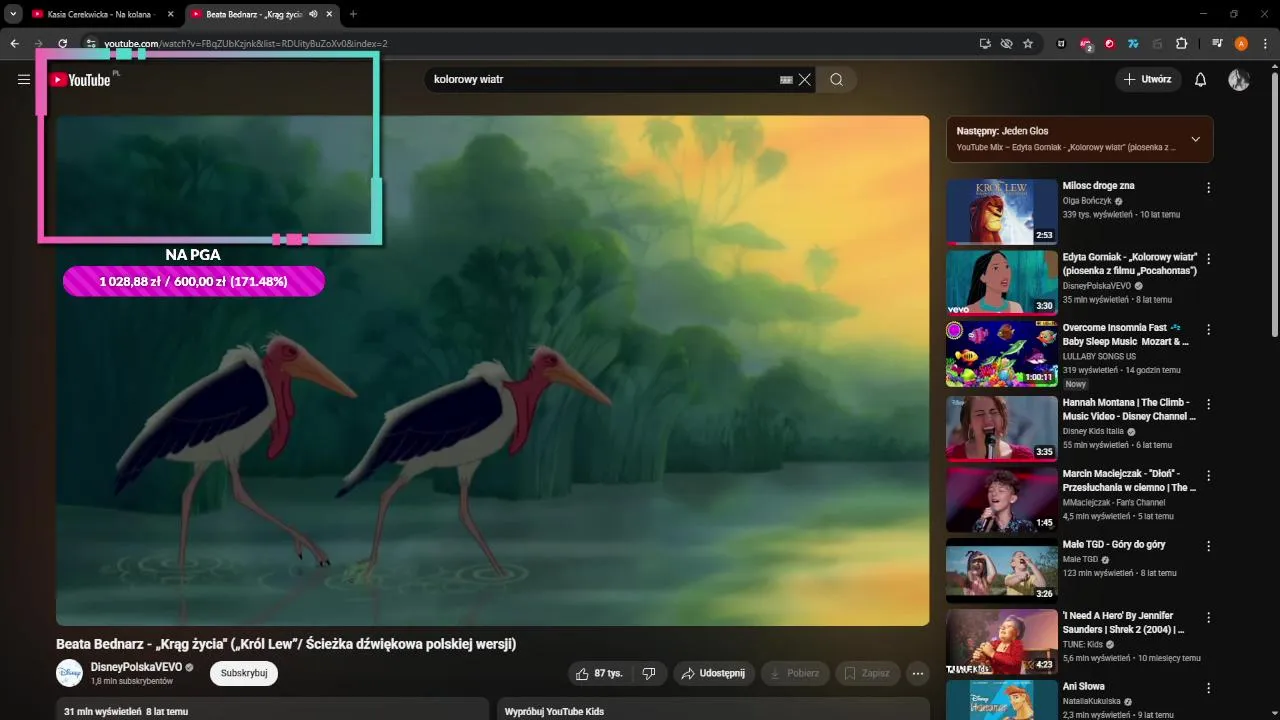Open the Chrome profile avatar A
The width and height of the screenshot is (1280, 720).
1241,44
